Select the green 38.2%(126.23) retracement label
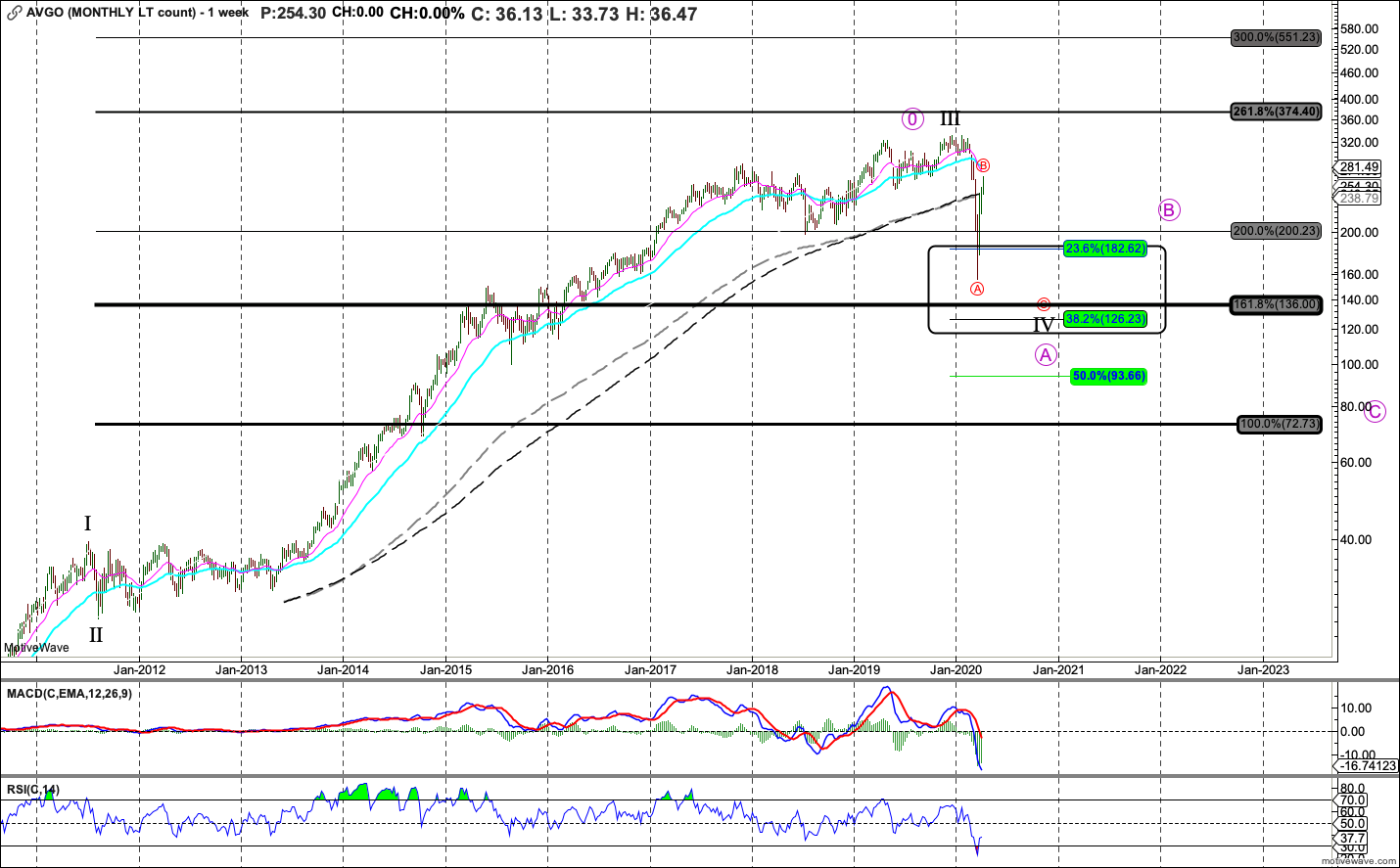This screenshot has height=868, width=1400. [x=1104, y=319]
